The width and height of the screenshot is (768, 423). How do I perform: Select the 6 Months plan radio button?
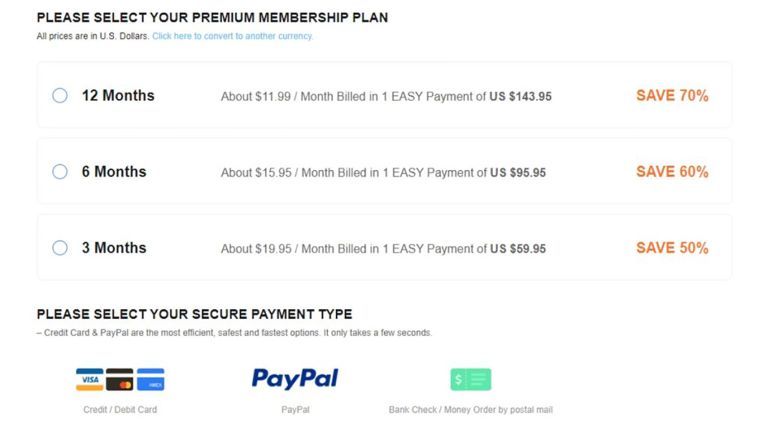60,172
